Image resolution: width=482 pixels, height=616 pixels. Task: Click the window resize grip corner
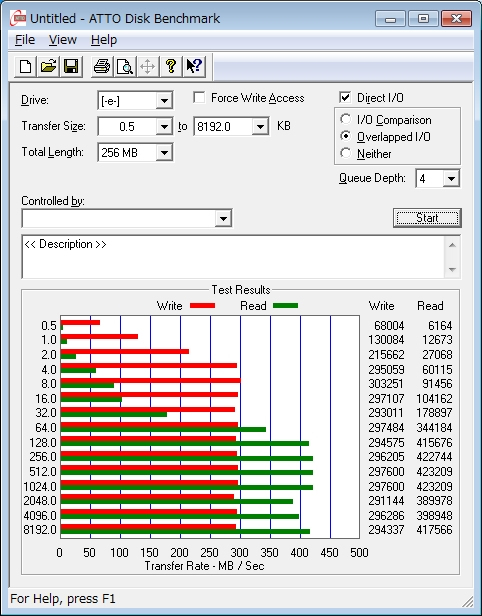467,601
